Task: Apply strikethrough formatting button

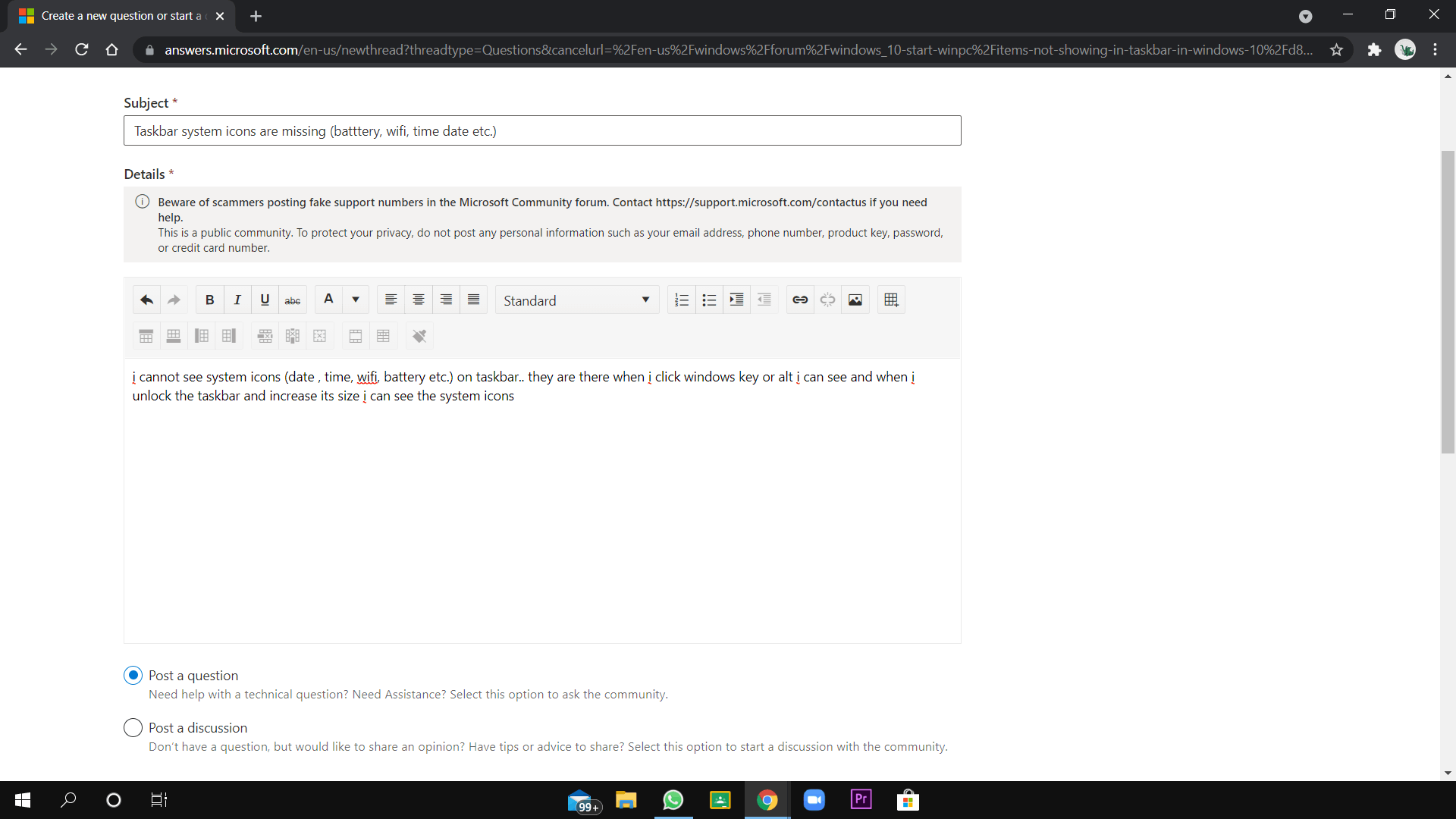Action: (292, 300)
